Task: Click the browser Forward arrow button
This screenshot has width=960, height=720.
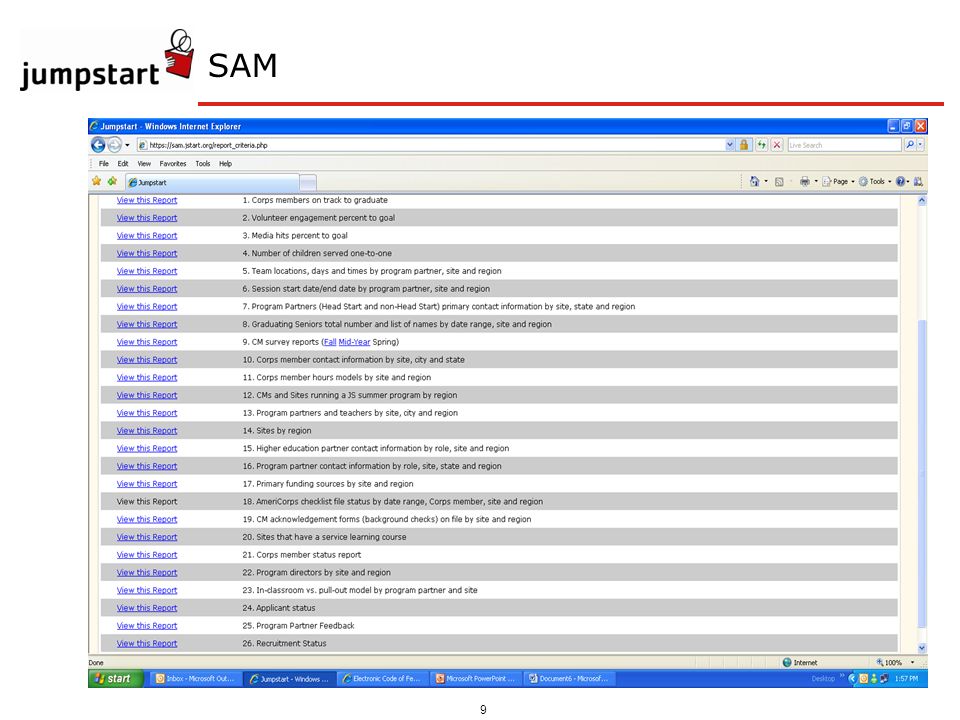Action: click(114, 145)
